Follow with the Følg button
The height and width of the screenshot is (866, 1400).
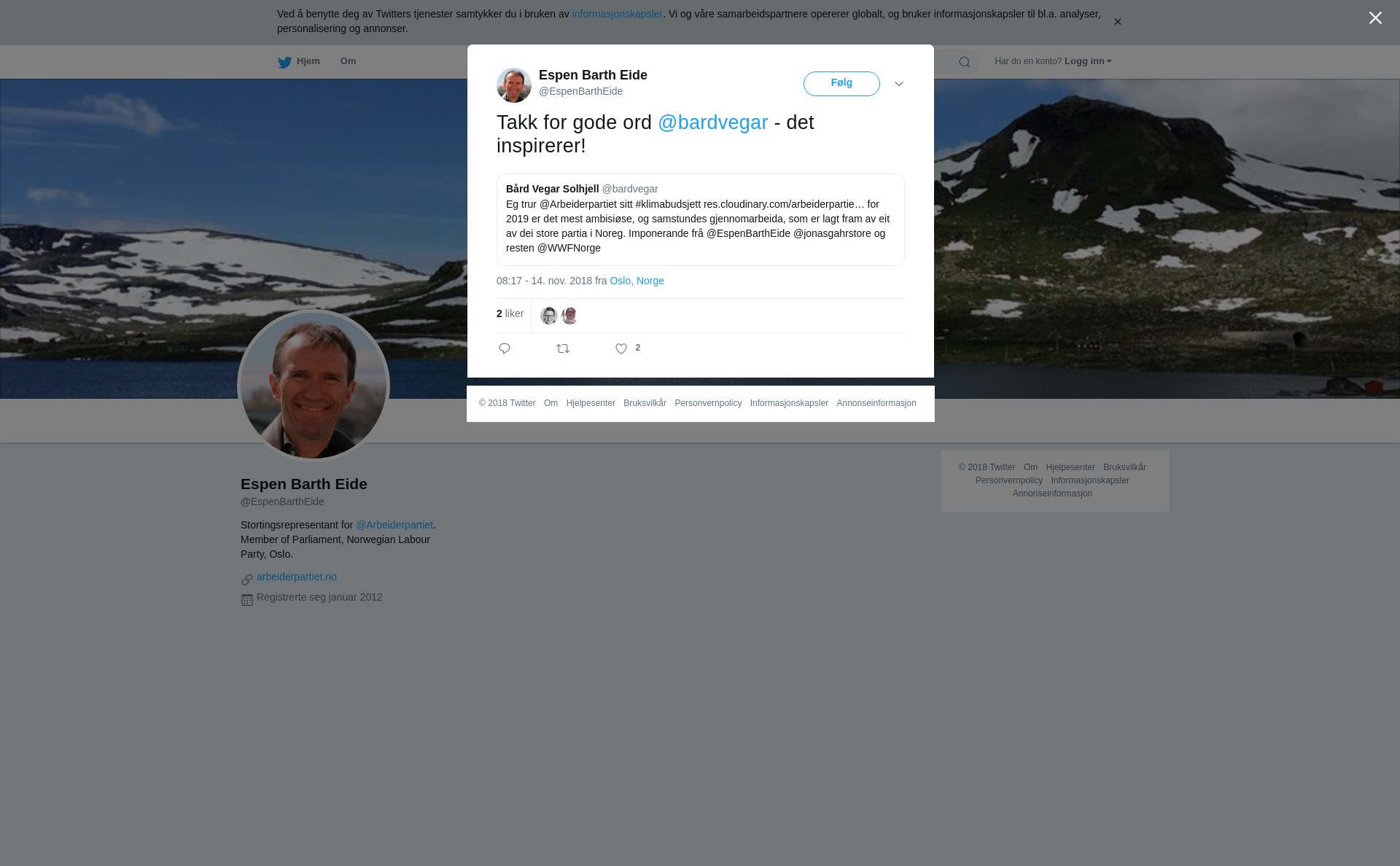click(841, 84)
